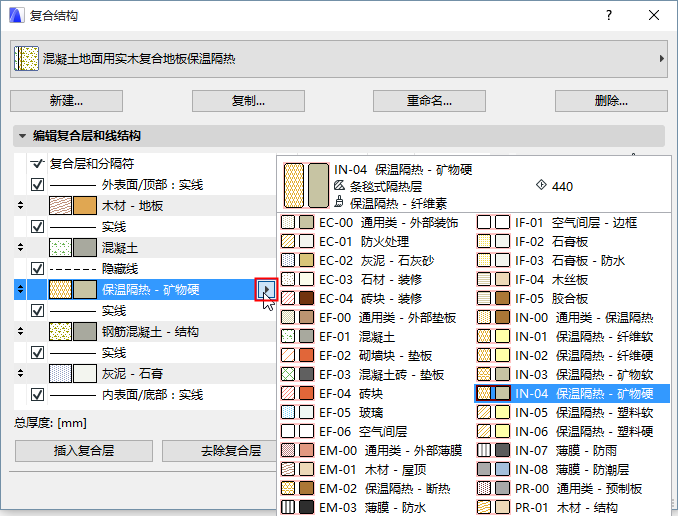Click the move handle of 钢筋混凝土 - 结构 layer
This screenshot has height=516, width=678.
click(x=20, y=331)
